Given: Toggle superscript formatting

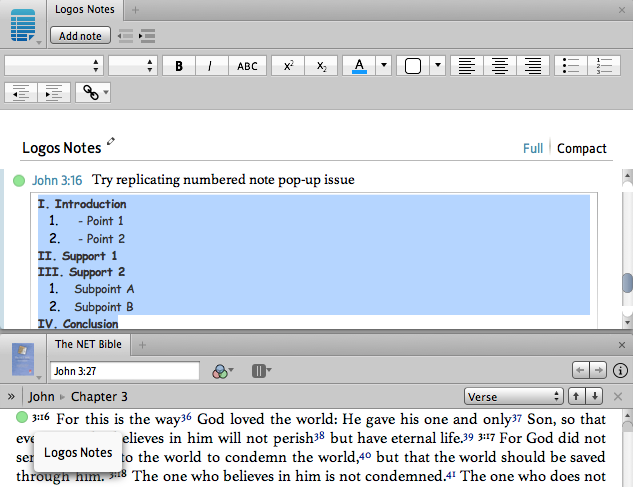Looking at the screenshot, I should coord(288,66).
